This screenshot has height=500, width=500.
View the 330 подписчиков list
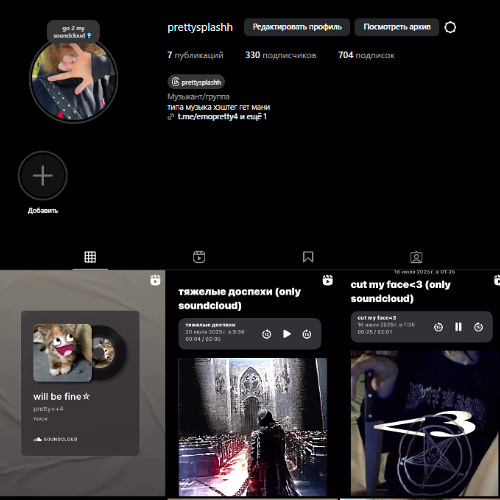[x=281, y=55]
